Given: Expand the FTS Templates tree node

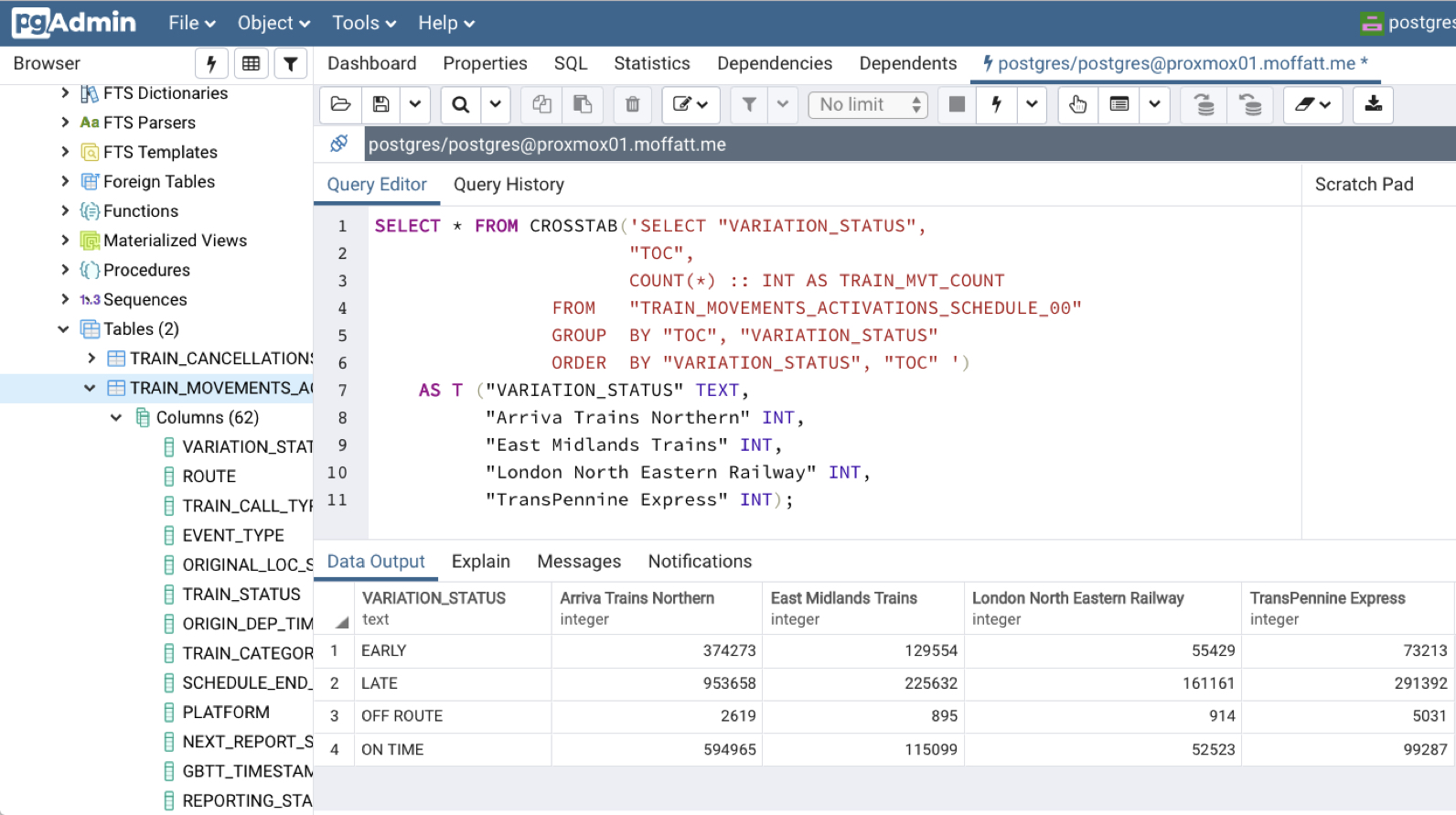Looking at the screenshot, I should (x=65, y=151).
